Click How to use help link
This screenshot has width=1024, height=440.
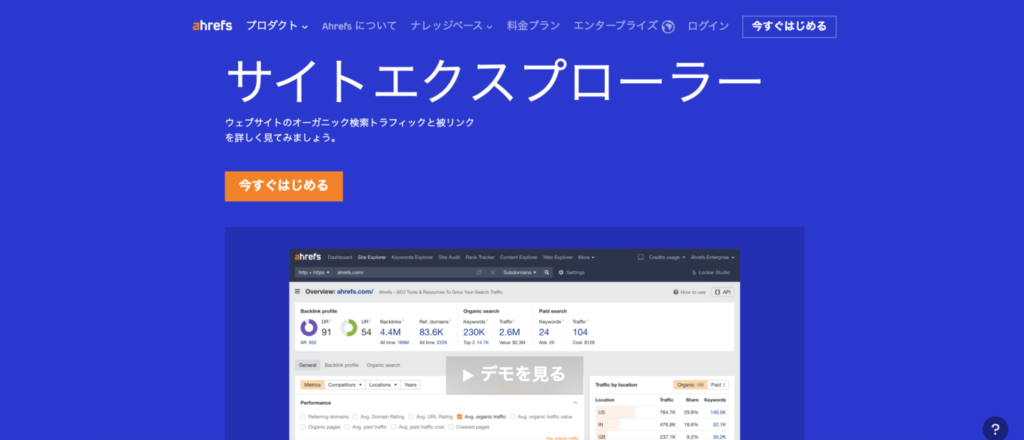tap(690, 292)
